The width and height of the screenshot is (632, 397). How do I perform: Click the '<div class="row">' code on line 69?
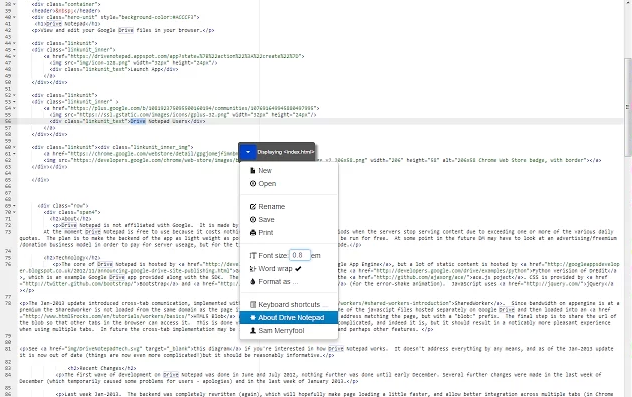63,206
